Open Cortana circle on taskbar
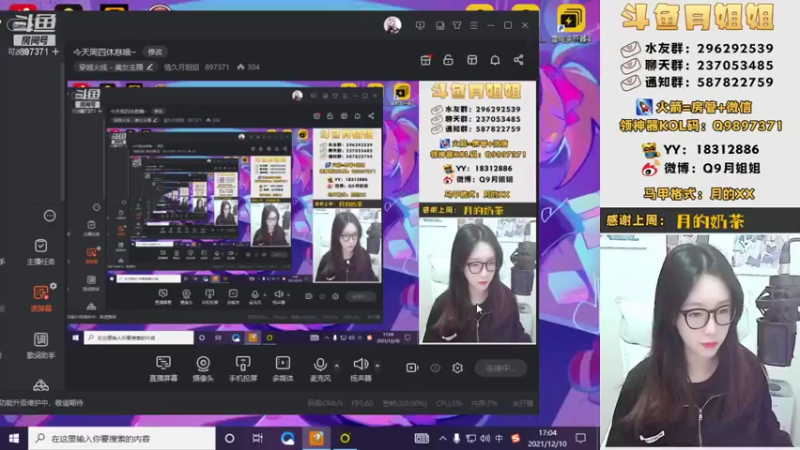 click(x=230, y=438)
